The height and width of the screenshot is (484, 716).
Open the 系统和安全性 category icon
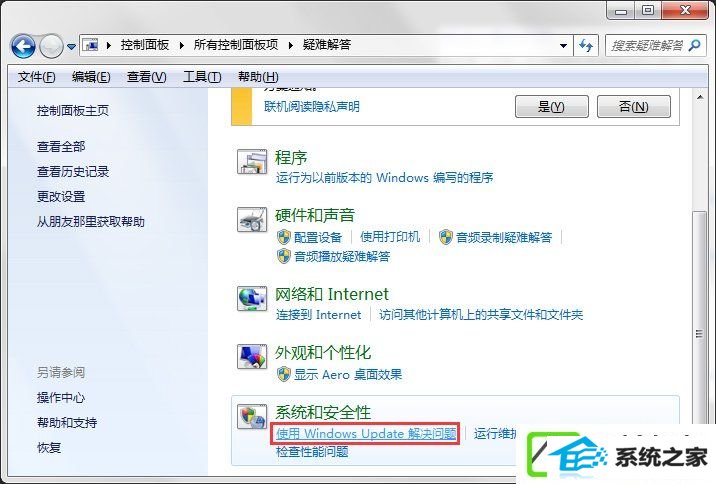pyautogui.click(x=252, y=416)
